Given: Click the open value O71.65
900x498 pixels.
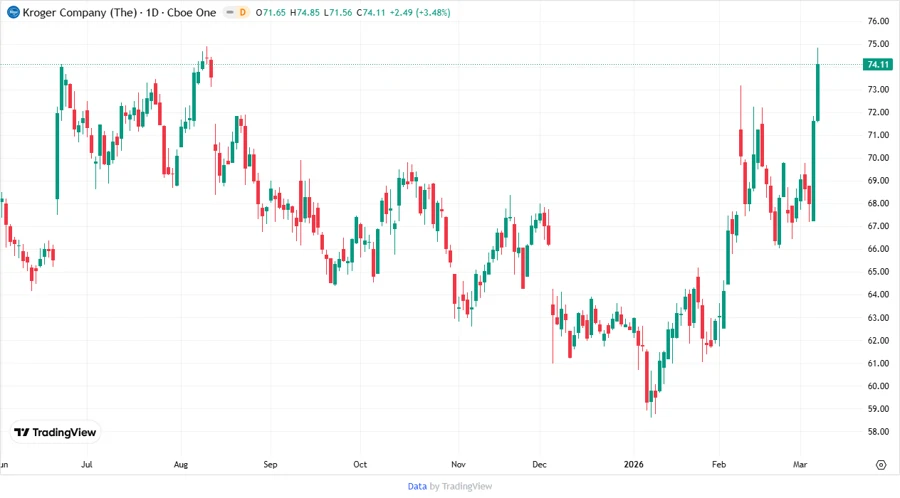Looking at the screenshot, I should [270, 12].
